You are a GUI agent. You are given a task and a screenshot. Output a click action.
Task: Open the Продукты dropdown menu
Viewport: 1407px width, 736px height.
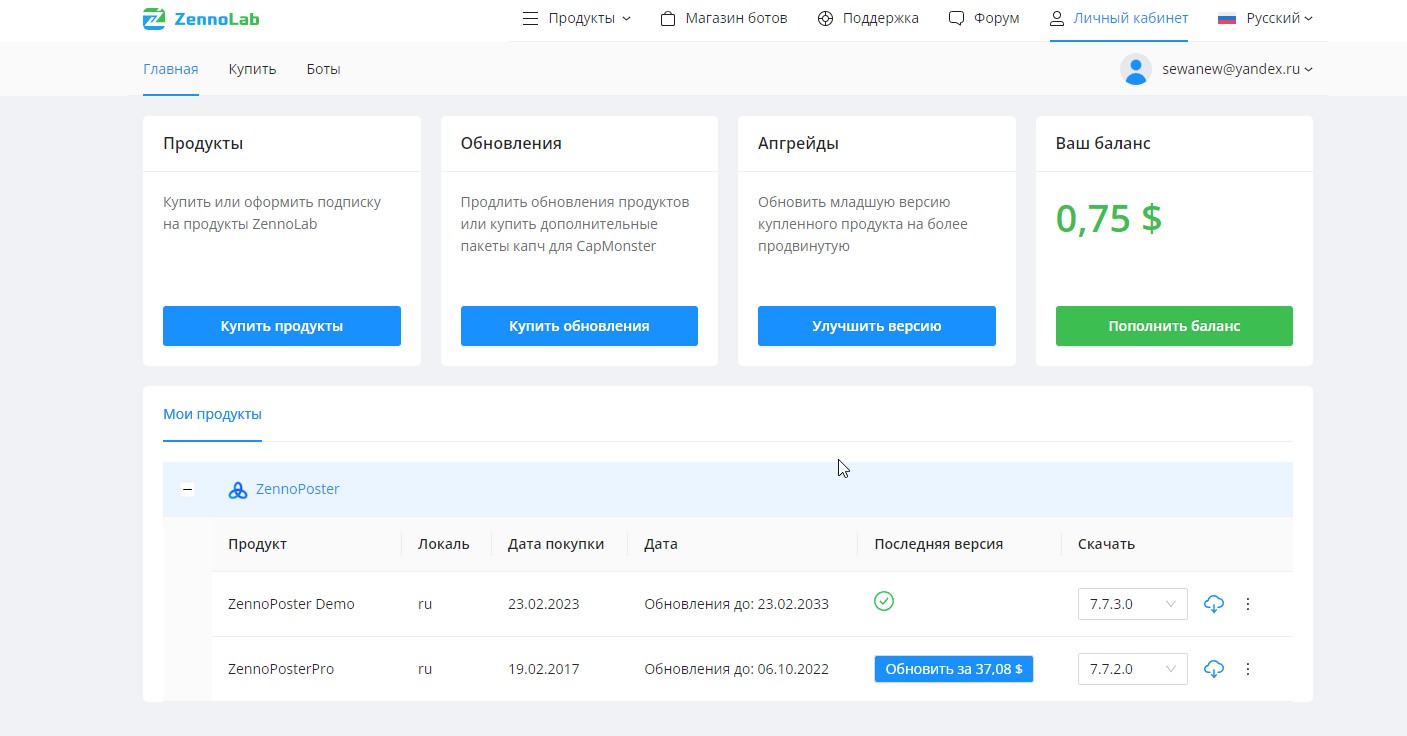577,18
